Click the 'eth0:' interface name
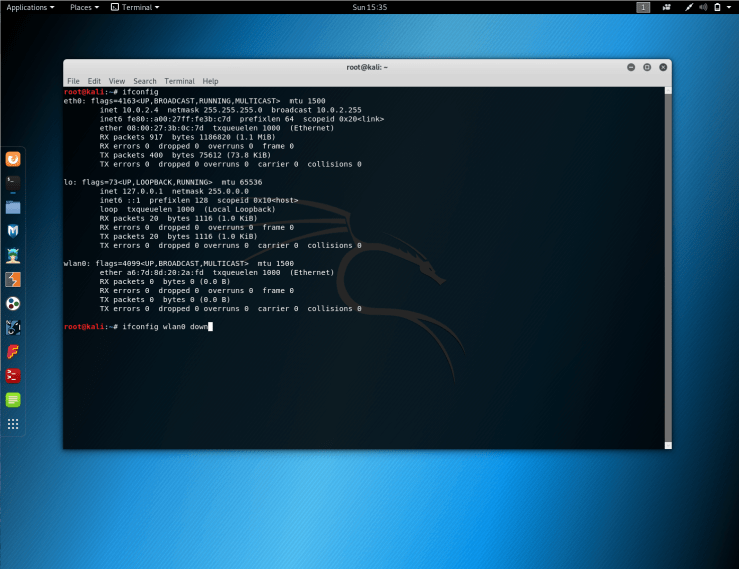 click(x=74, y=101)
